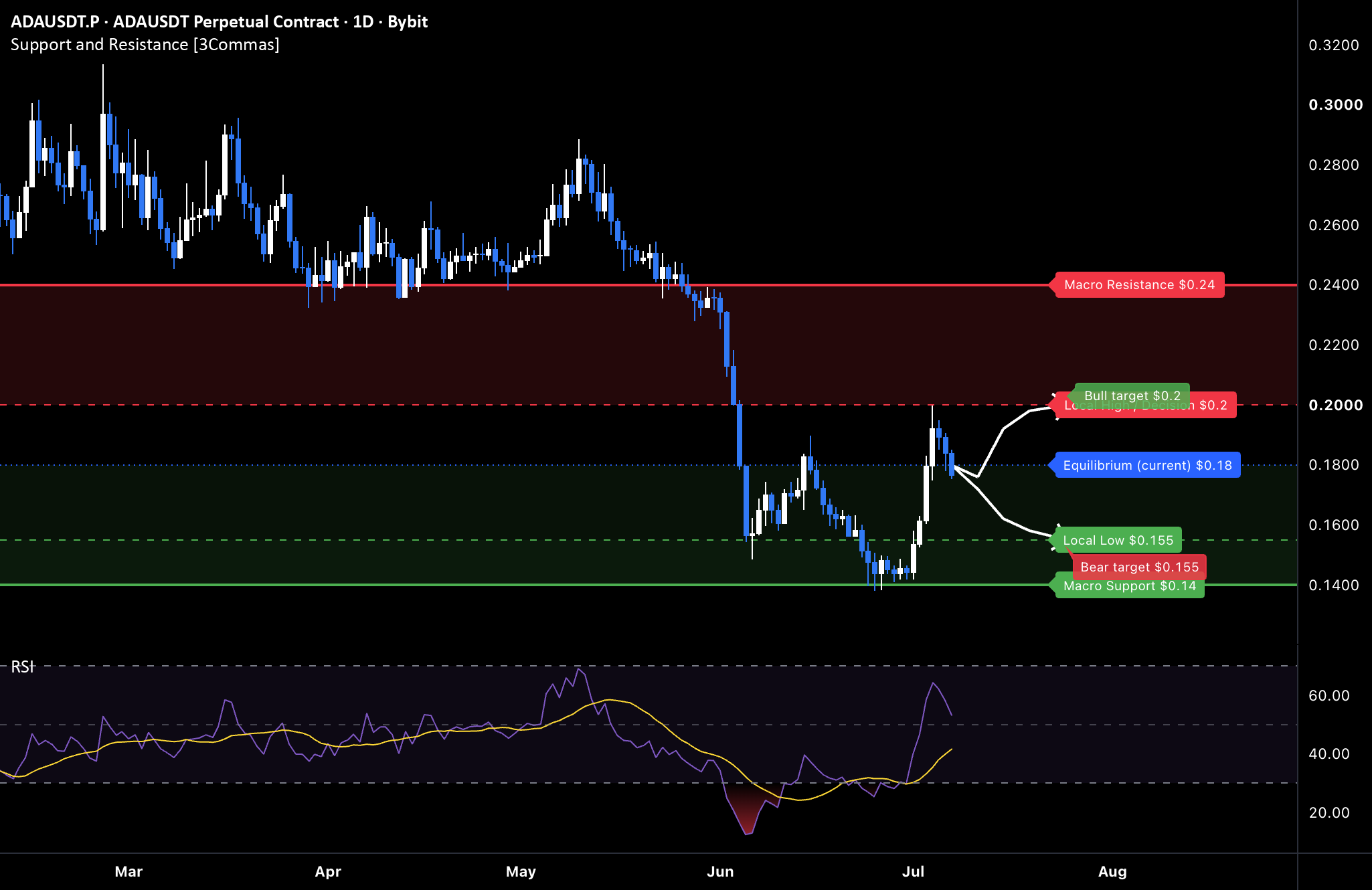Viewport: 1372px width, 890px height.
Task: Click the Bull target $0.2 label
Action: click(1132, 395)
